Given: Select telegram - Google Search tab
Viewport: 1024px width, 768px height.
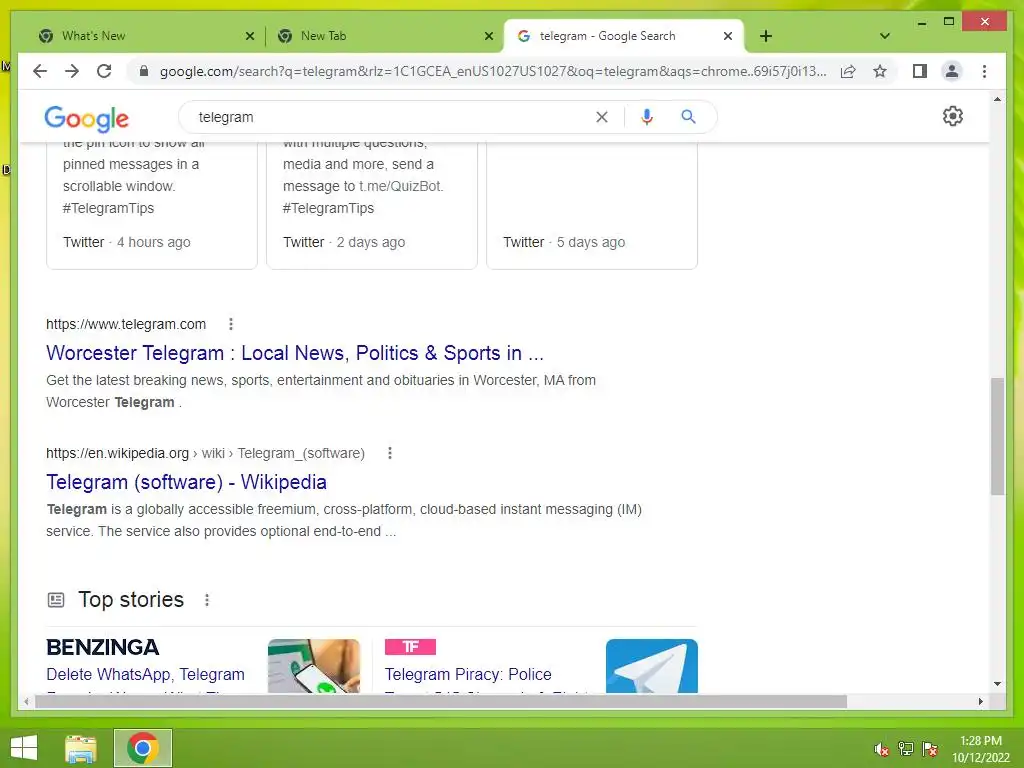Looking at the screenshot, I should pos(607,36).
